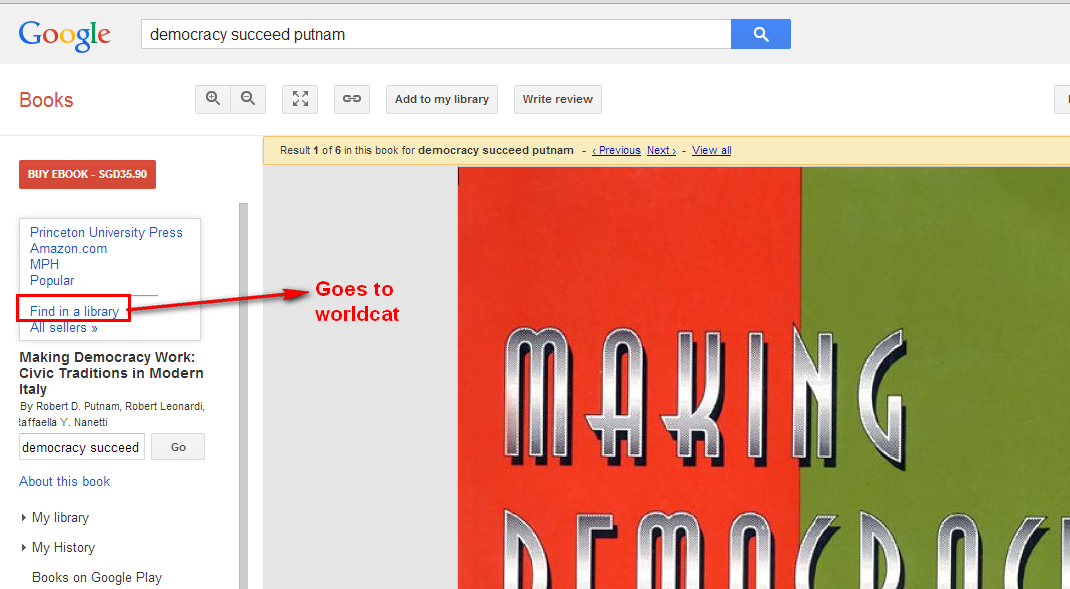This screenshot has width=1070, height=589.
Task: Open the Amazon.com seller link
Action: point(68,248)
